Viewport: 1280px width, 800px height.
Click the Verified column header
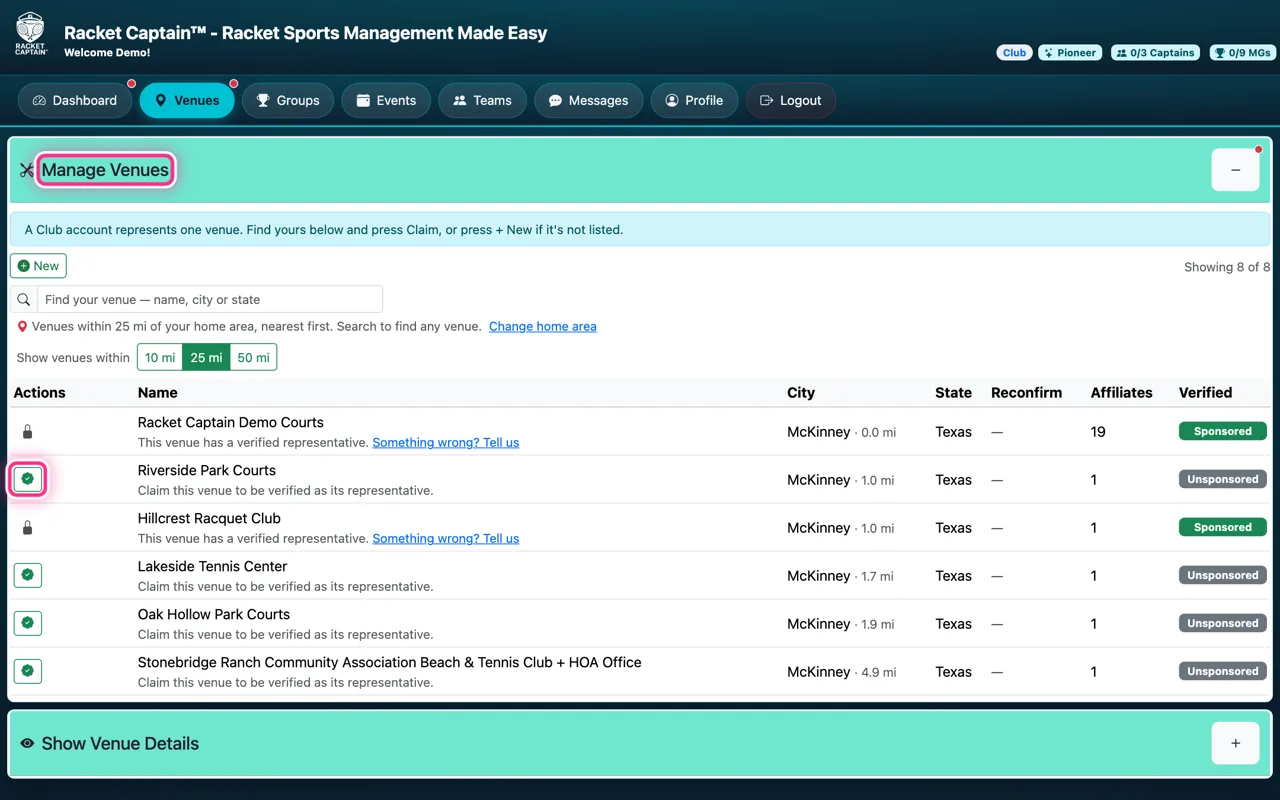[1206, 393]
